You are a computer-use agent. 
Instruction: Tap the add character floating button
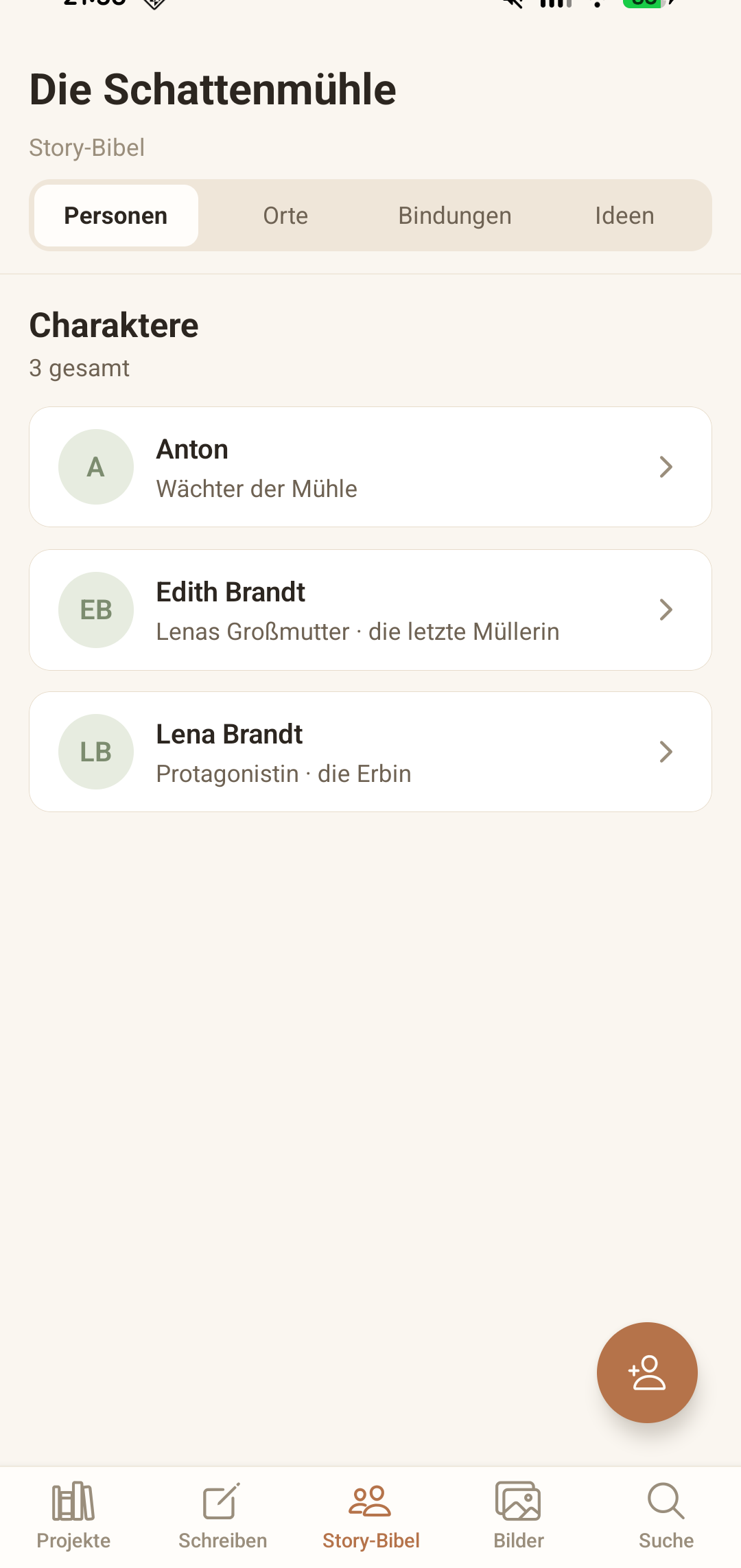tap(647, 1372)
